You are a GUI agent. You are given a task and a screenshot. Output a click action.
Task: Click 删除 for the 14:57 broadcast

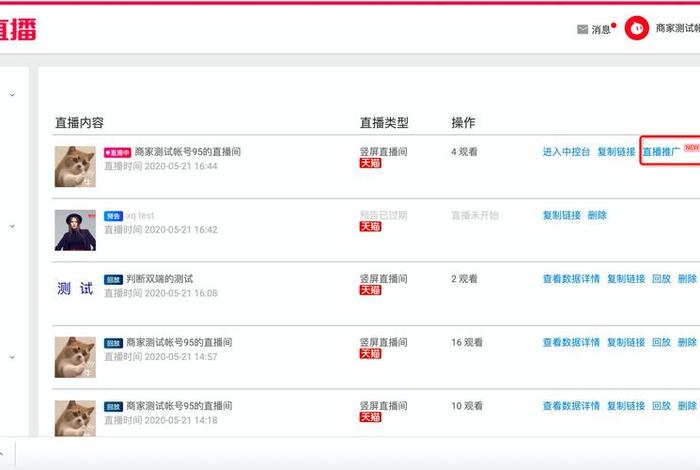coord(687,342)
